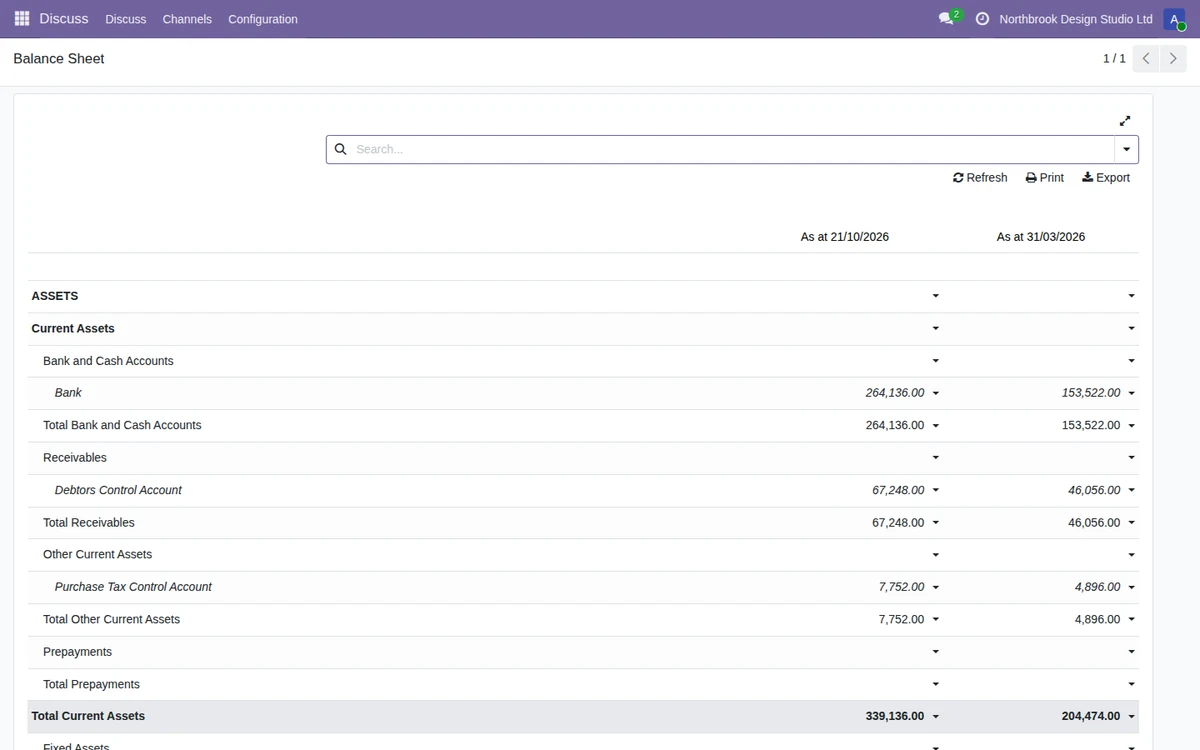Viewport: 1200px width, 750px height.
Task: Open dropdown for Bank 153,522.00
Action: pos(1132,394)
